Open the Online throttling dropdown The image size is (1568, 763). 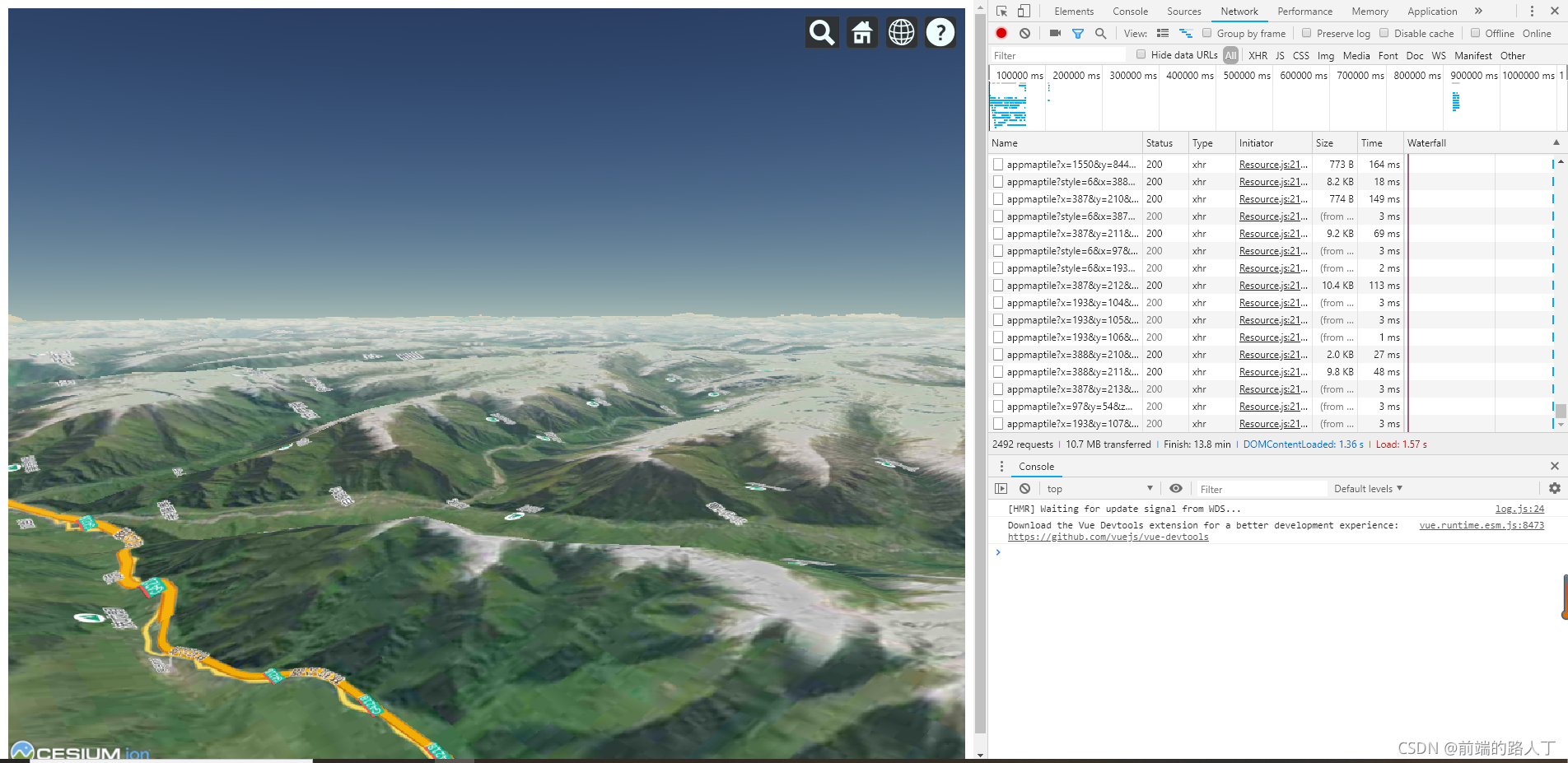pyautogui.click(x=1536, y=33)
